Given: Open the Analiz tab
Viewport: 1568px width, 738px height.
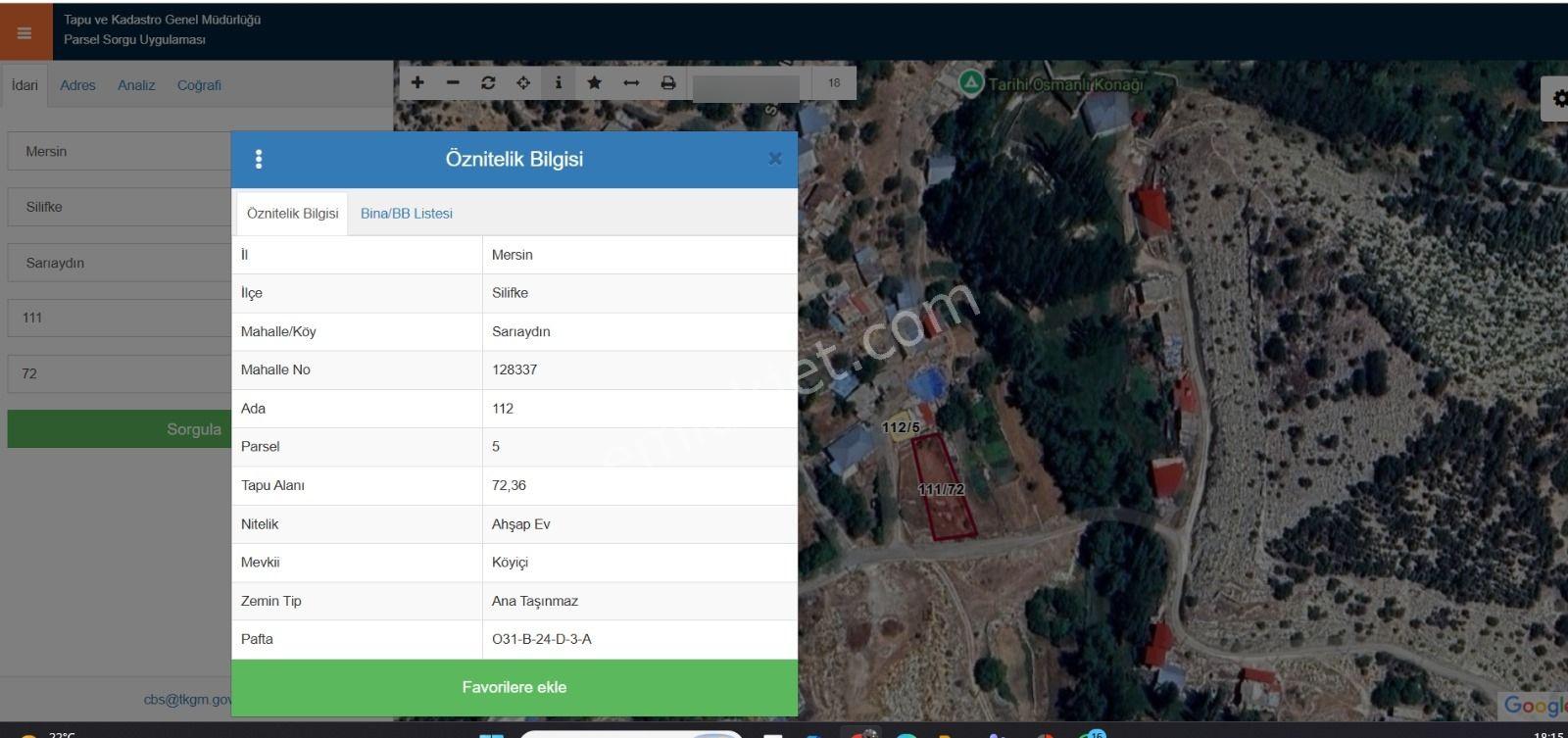Looking at the screenshot, I should tap(136, 85).
